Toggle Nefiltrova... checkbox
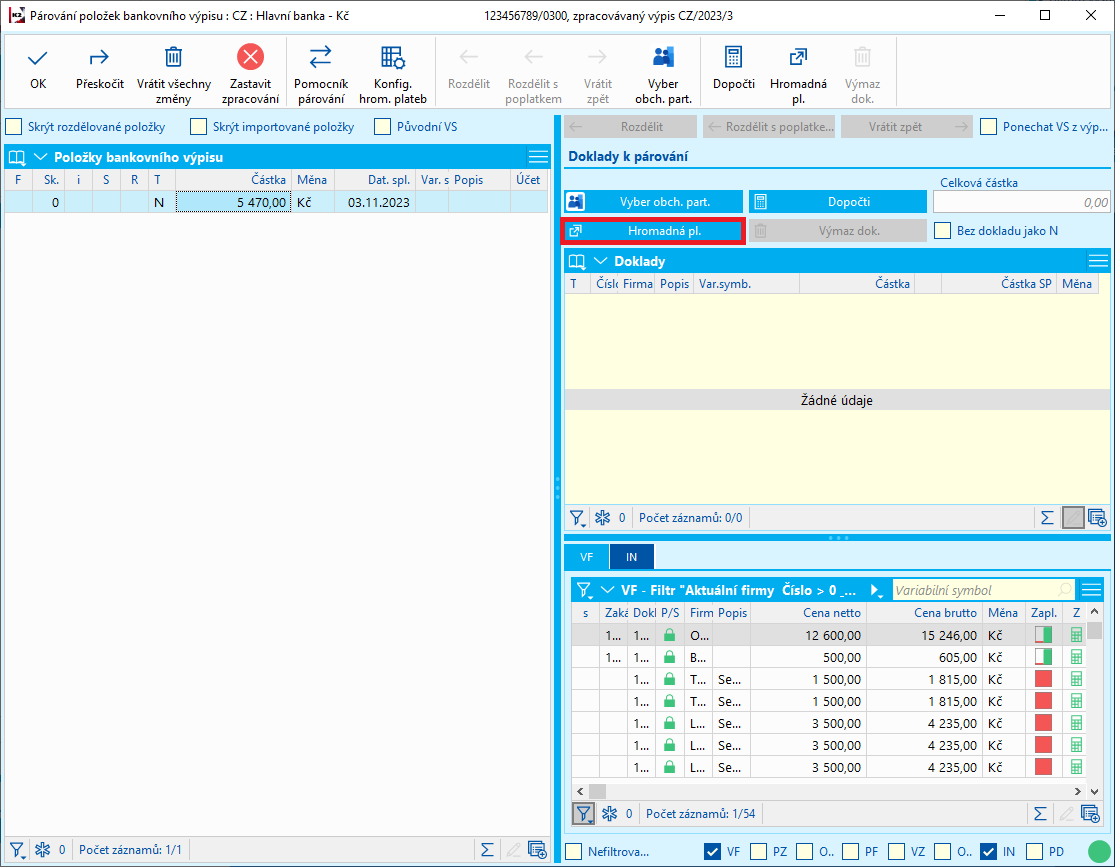The height and width of the screenshot is (867, 1115). 574,851
